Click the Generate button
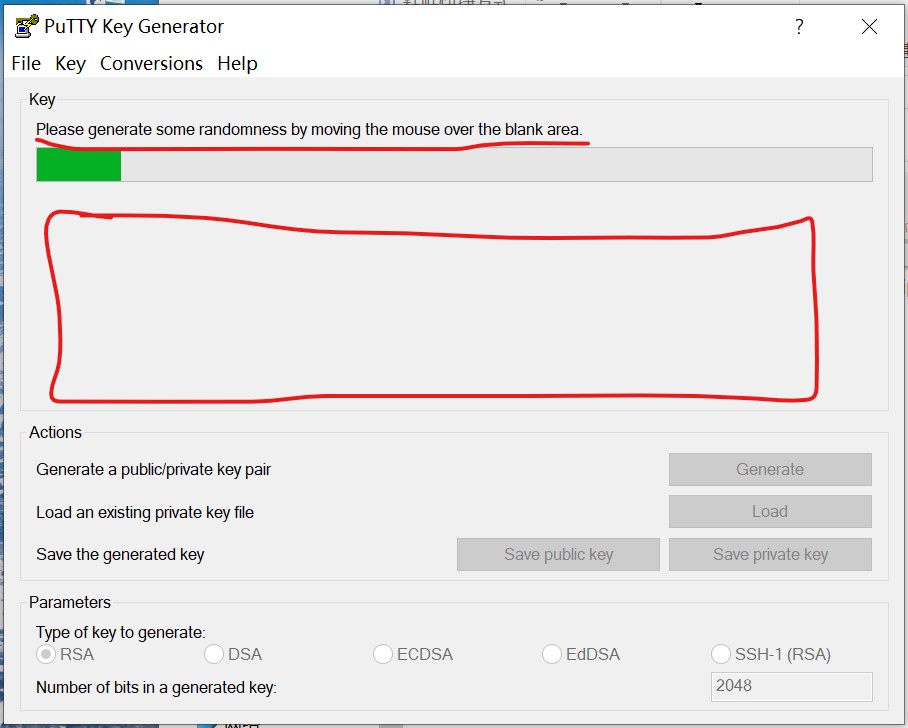Screen dimensions: 908x728 (770, 469)
